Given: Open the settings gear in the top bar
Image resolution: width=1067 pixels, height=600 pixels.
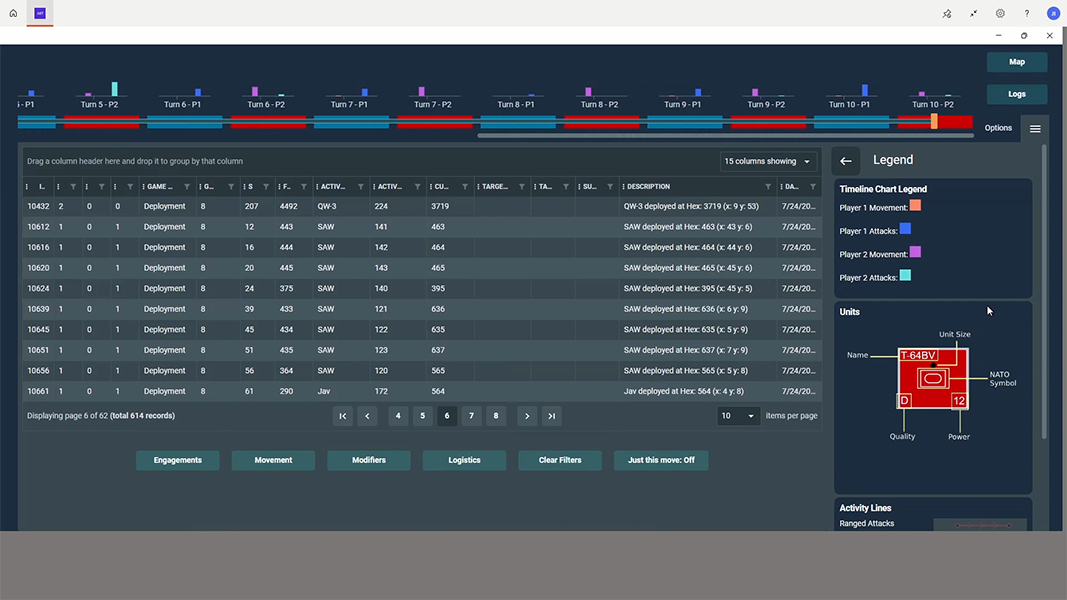Looking at the screenshot, I should click(x=1000, y=13).
